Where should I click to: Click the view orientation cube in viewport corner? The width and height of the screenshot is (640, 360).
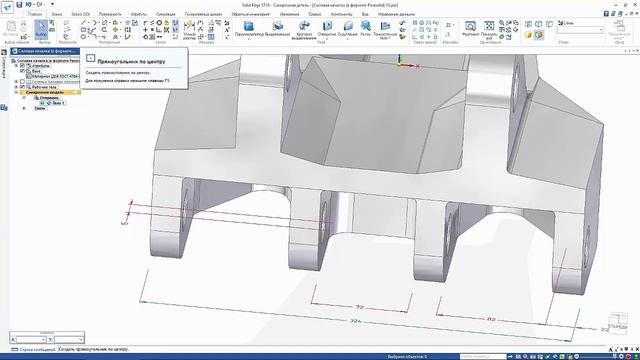tap(618, 323)
